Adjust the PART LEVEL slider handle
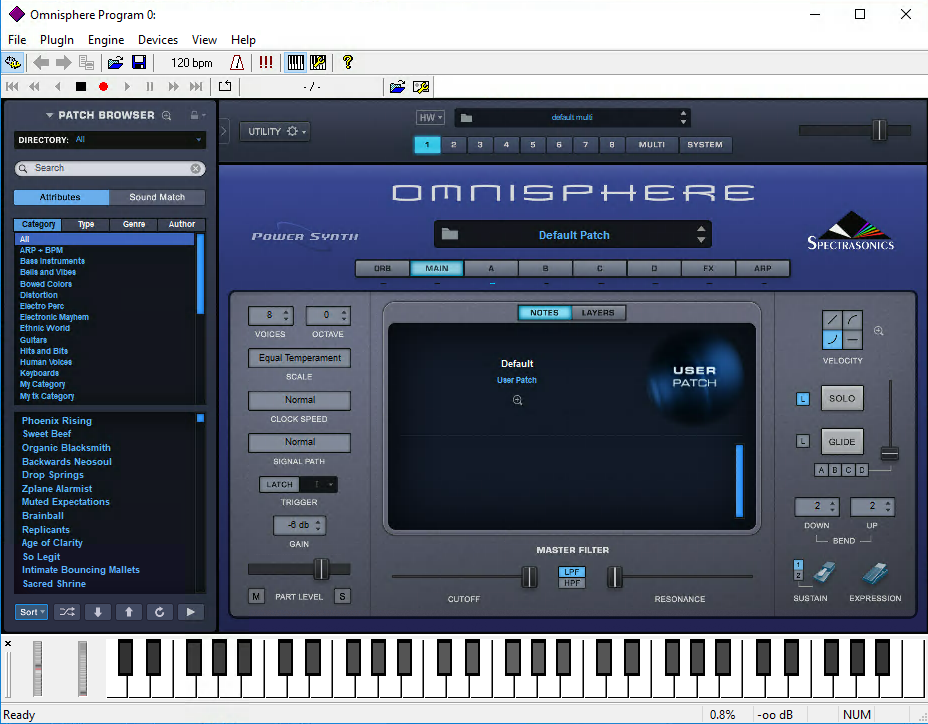Image resolution: width=928 pixels, height=724 pixels. 321,569
